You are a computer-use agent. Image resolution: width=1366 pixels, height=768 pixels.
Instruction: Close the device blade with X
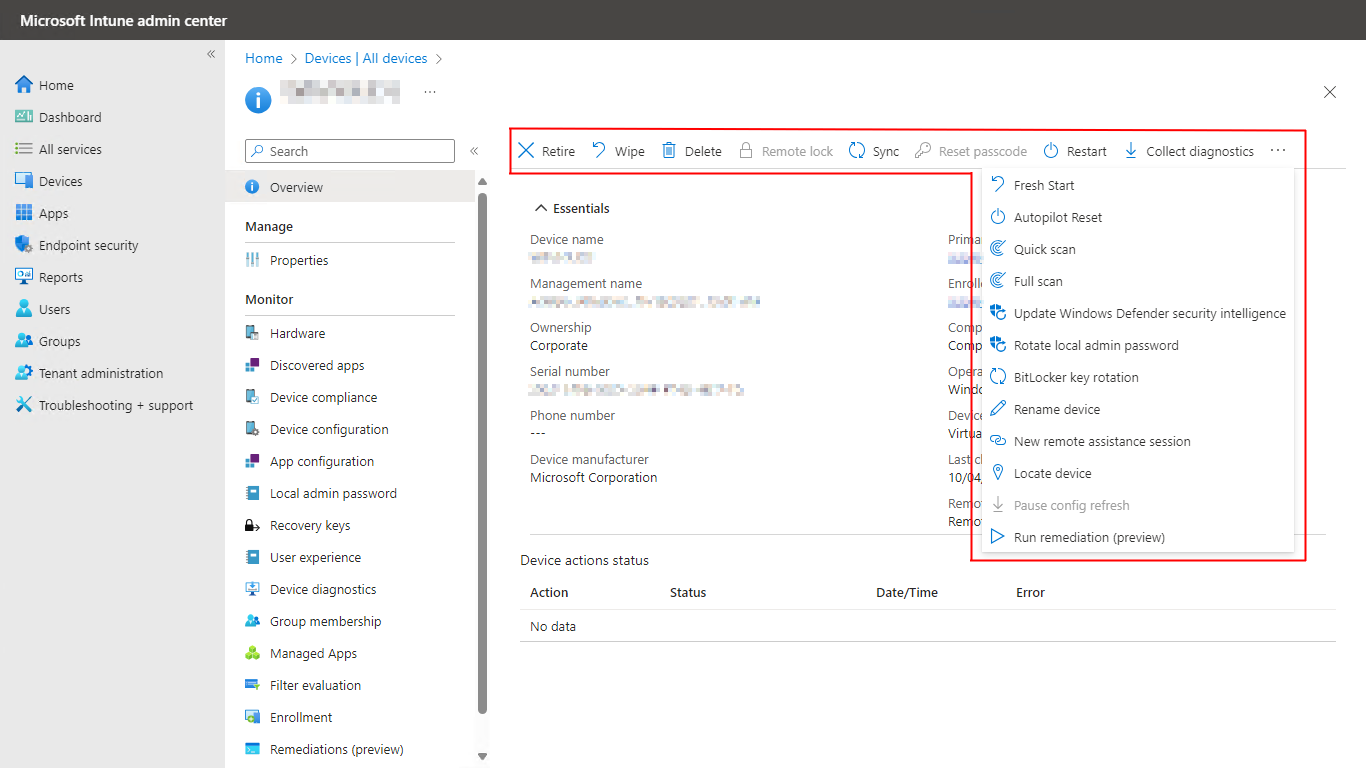point(1330,92)
